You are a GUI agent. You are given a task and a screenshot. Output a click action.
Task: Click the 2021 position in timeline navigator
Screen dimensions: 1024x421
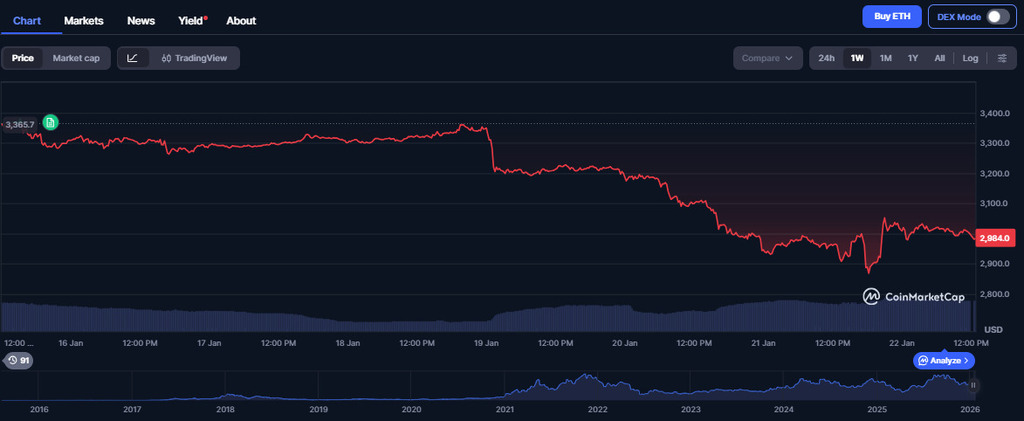(x=505, y=409)
